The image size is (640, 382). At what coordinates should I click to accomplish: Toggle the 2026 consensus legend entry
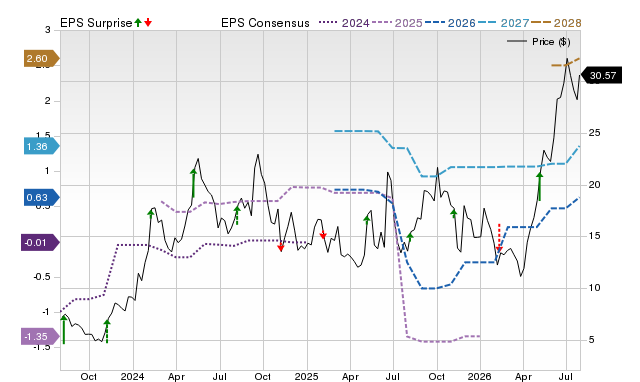[450, 23]
